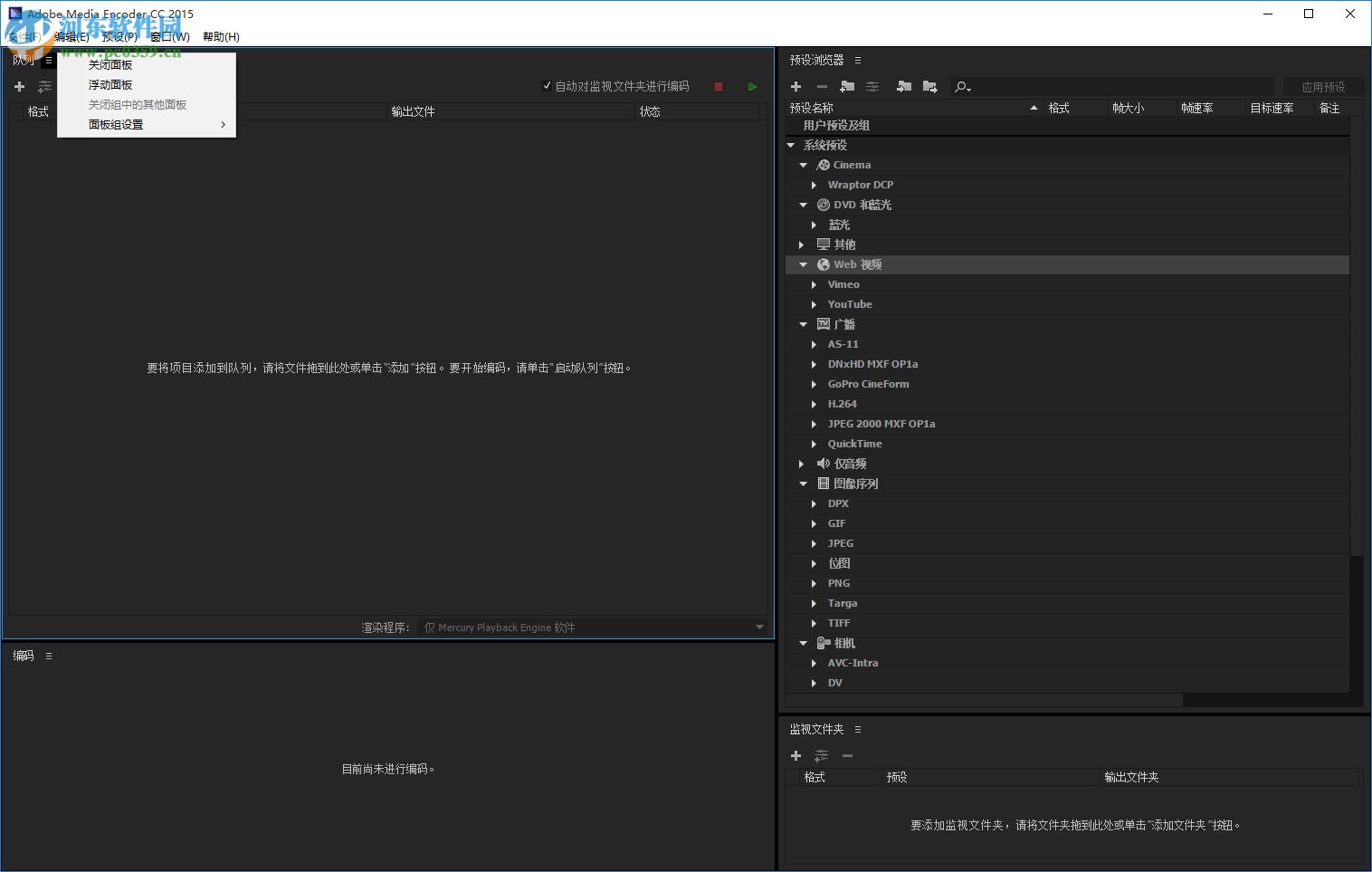1372x872 pixels.
Task: Stop encoding with the red stop icon
Action: click(x=718, y=86)
